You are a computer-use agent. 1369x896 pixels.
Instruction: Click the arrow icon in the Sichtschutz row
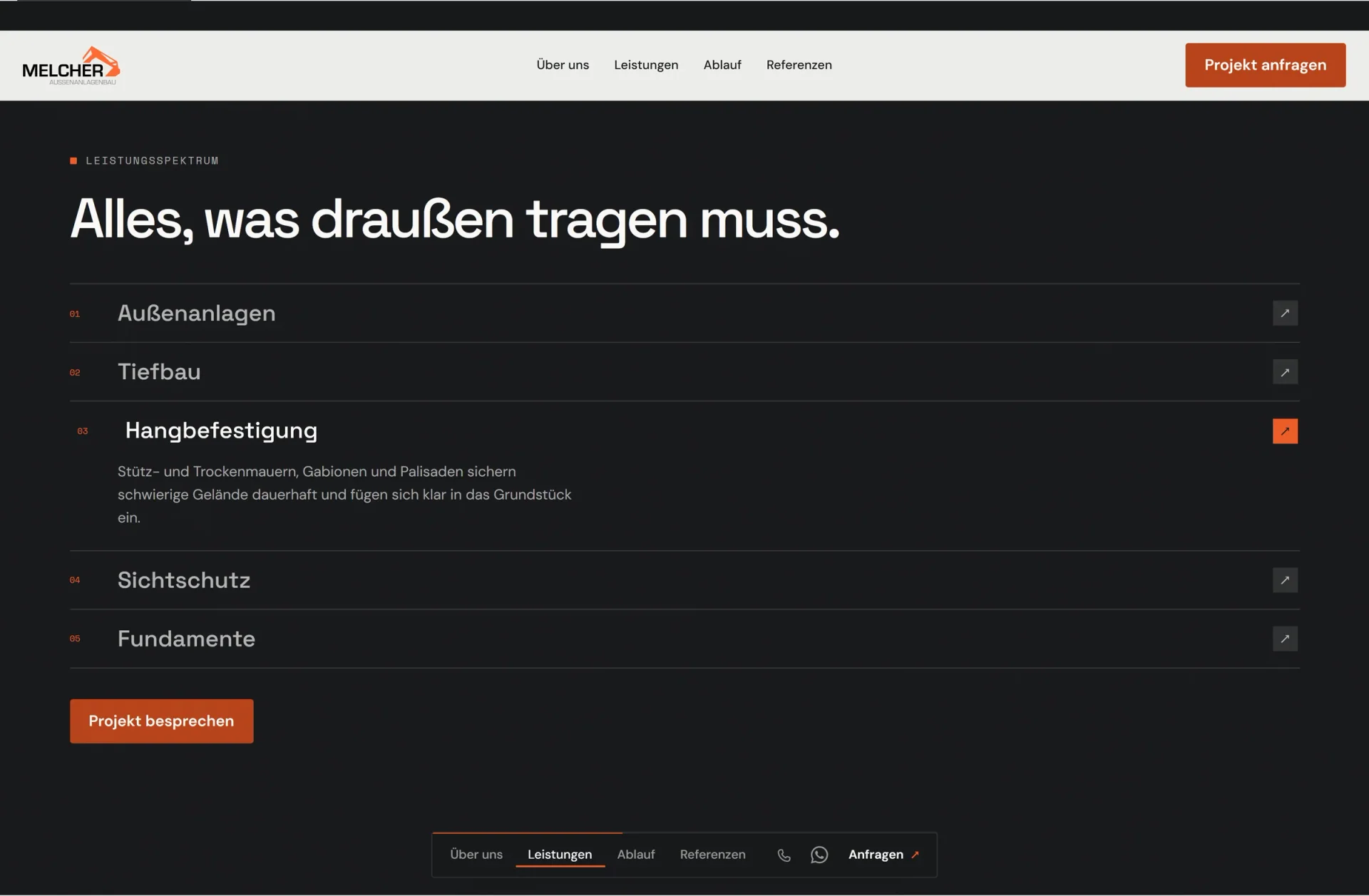(1285, 580)
